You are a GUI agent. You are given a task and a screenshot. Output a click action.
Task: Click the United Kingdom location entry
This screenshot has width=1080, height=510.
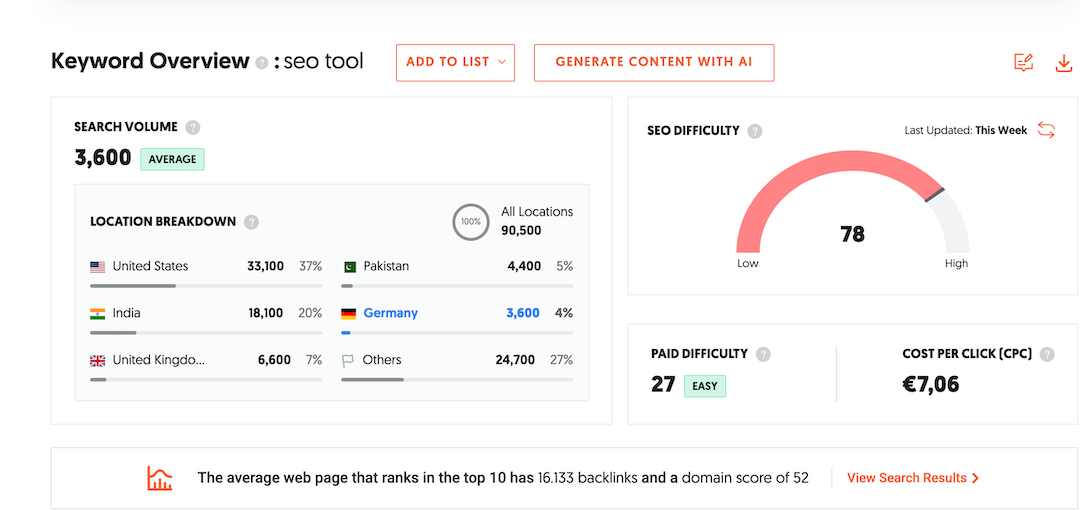click(x=158, y=360)
